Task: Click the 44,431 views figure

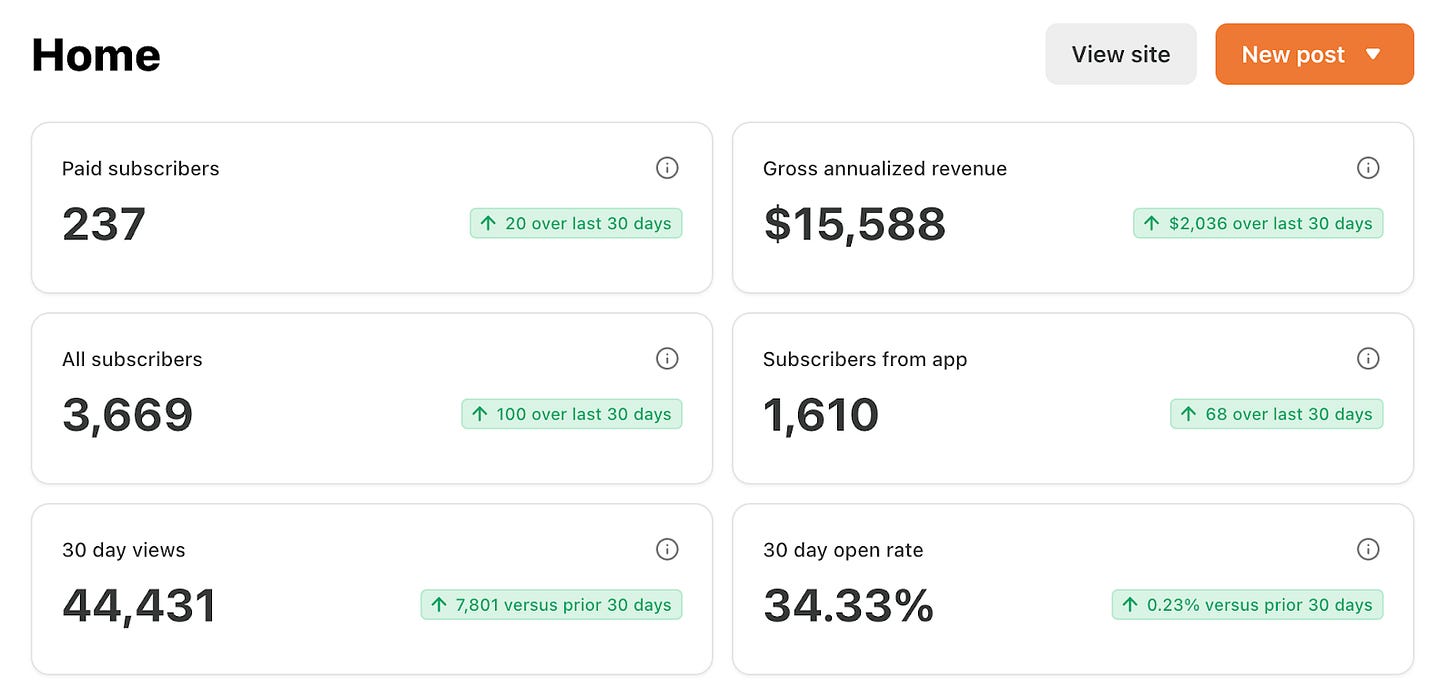Action: coord(139,605)
